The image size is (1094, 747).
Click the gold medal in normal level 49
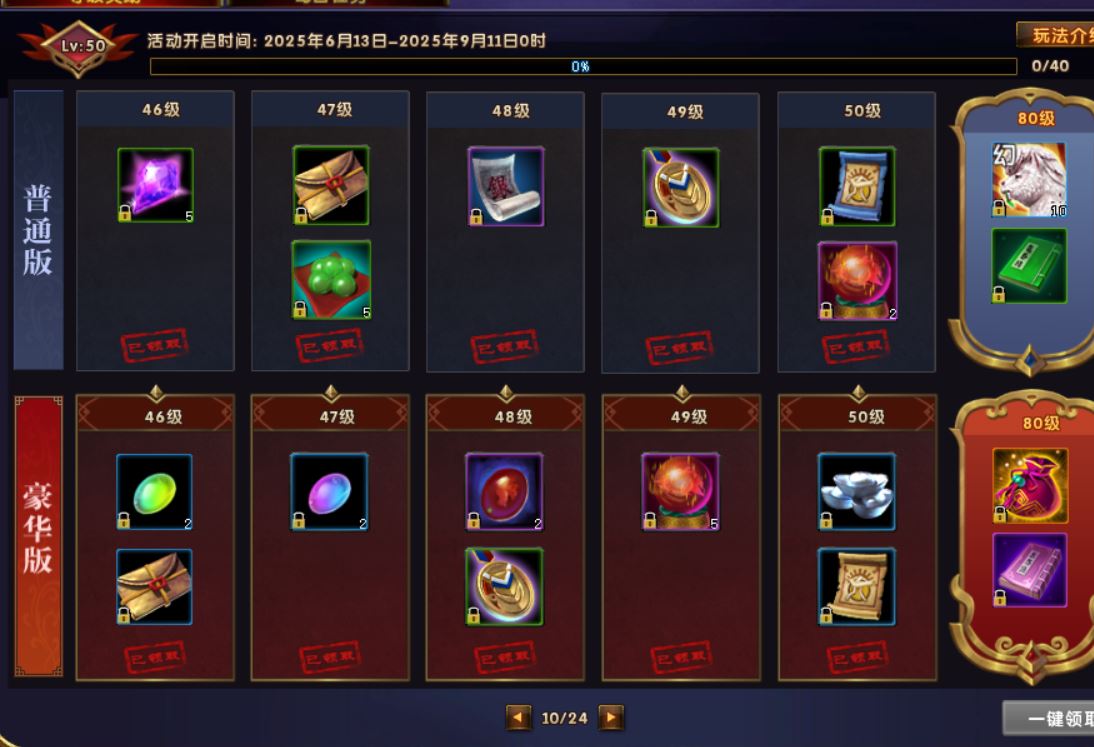[681, 188]
